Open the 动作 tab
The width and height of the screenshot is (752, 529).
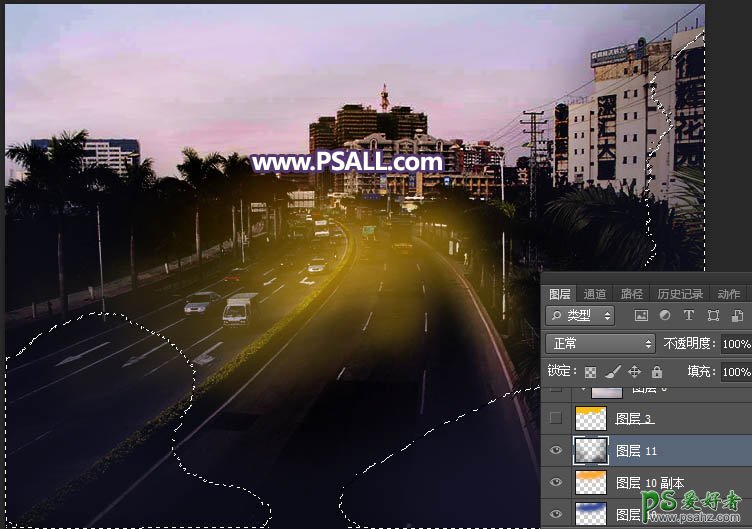[728, 293]
